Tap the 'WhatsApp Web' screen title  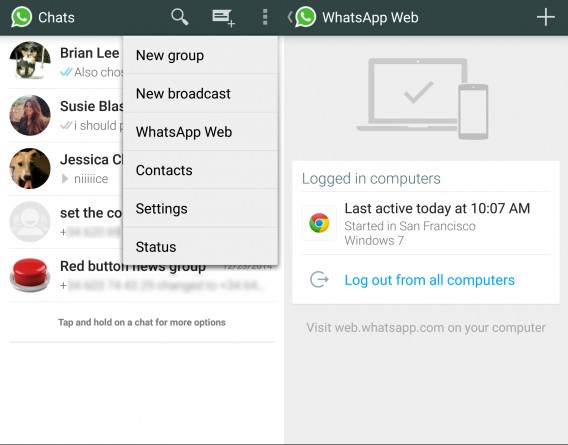coord(370,17)
